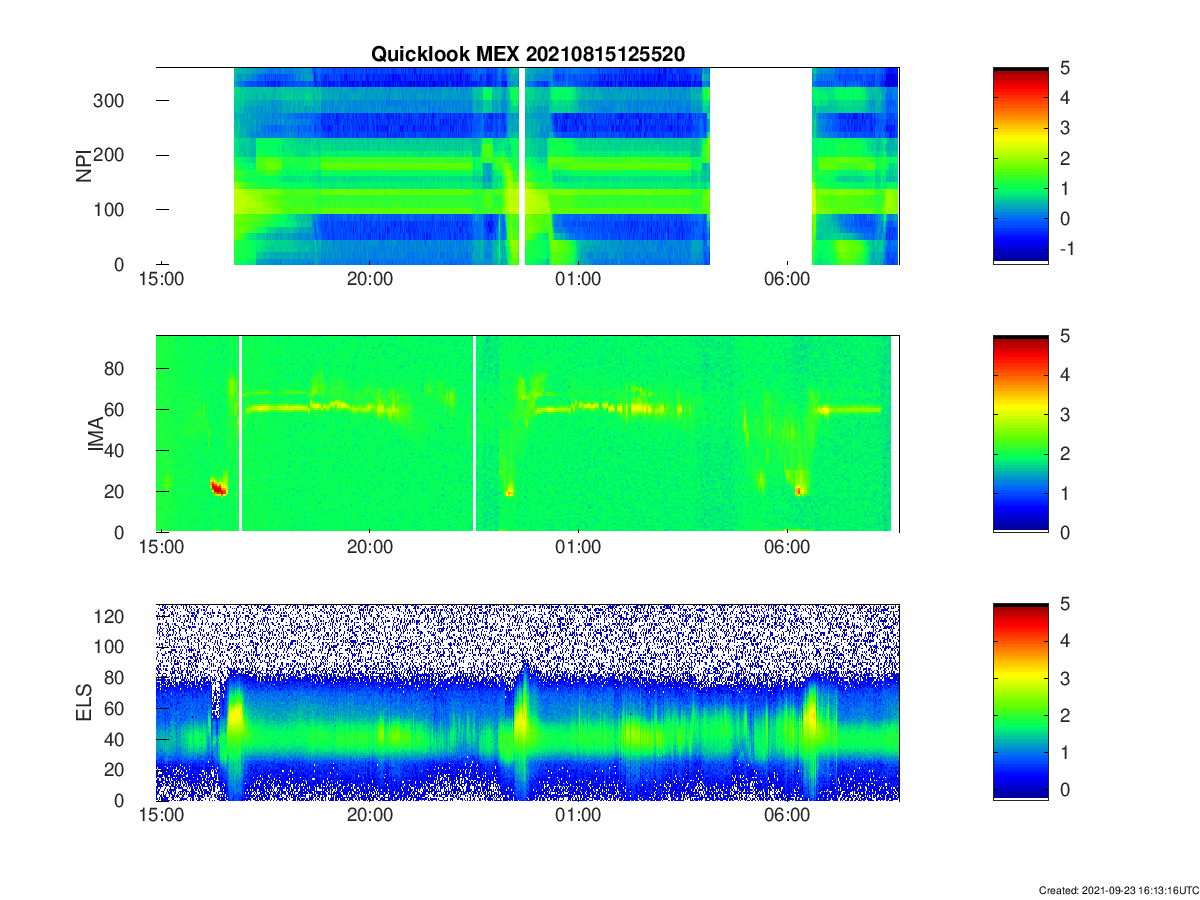Click 15:00 label under NPI plot
This screenshot has width=1200, height=900.
[162, 280]
